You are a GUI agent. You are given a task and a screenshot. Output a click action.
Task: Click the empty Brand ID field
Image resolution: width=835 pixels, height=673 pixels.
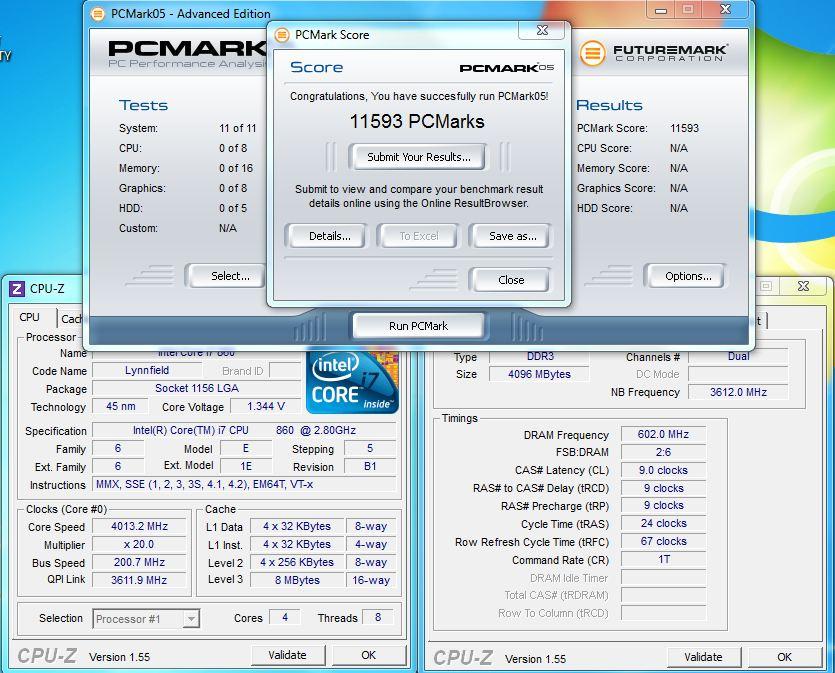285,371
